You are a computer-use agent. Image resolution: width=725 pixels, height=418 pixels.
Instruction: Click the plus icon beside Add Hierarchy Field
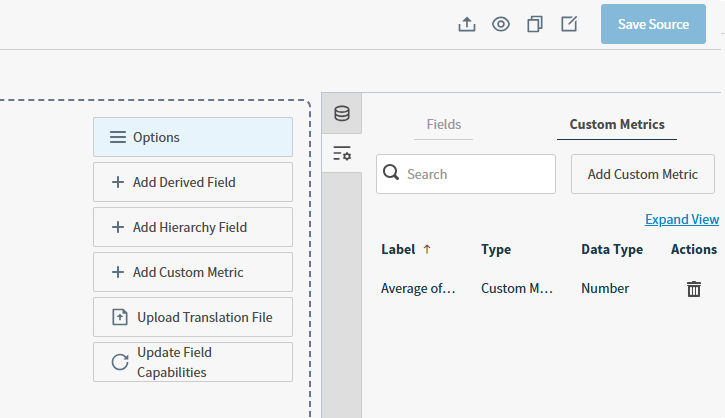coord(117,227)
